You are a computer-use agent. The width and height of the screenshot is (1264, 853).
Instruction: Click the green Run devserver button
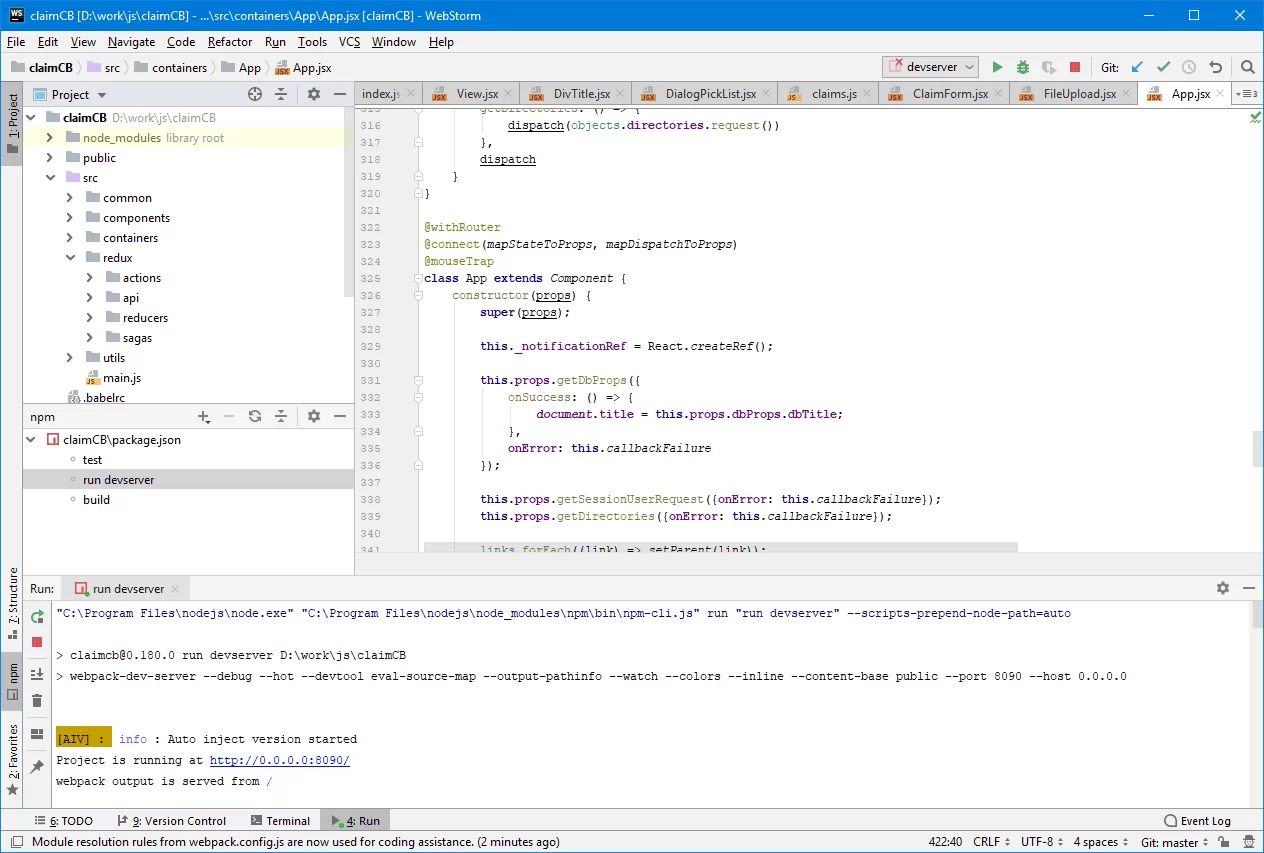coord(997,67)
